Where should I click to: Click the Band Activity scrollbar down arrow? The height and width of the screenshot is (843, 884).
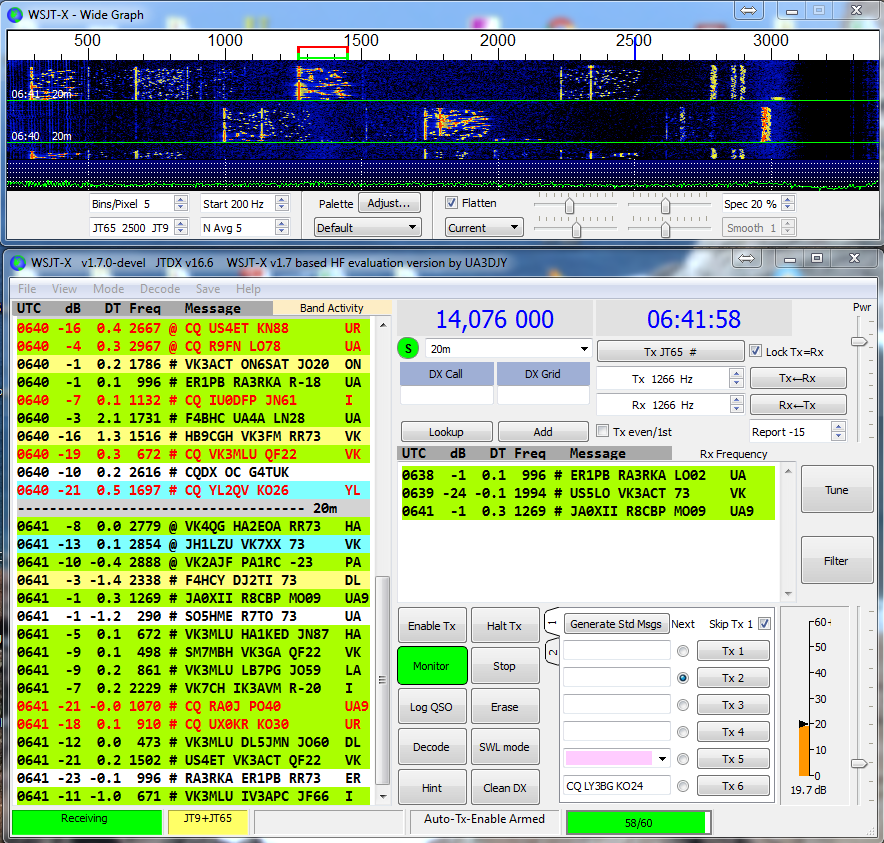383,797
